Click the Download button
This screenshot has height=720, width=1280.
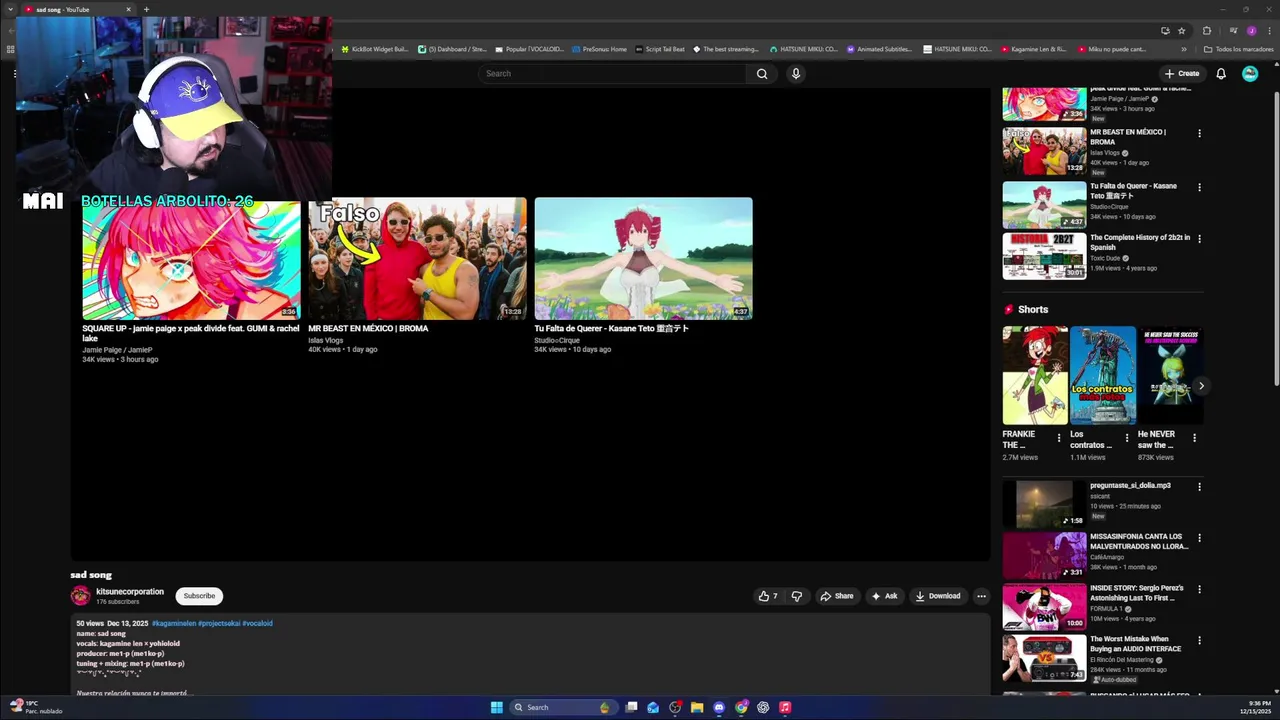click(937, 596)
